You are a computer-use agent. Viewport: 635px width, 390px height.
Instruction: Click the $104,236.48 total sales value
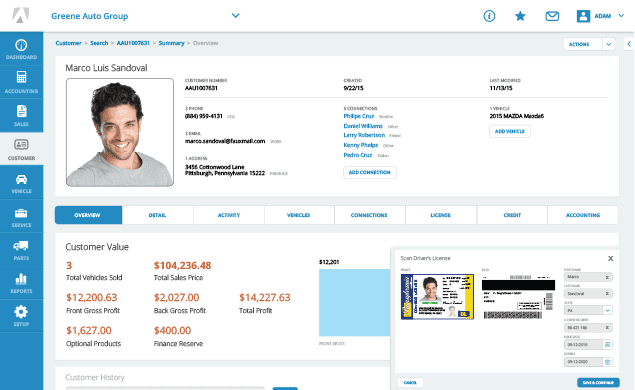[x=183, y=266]
